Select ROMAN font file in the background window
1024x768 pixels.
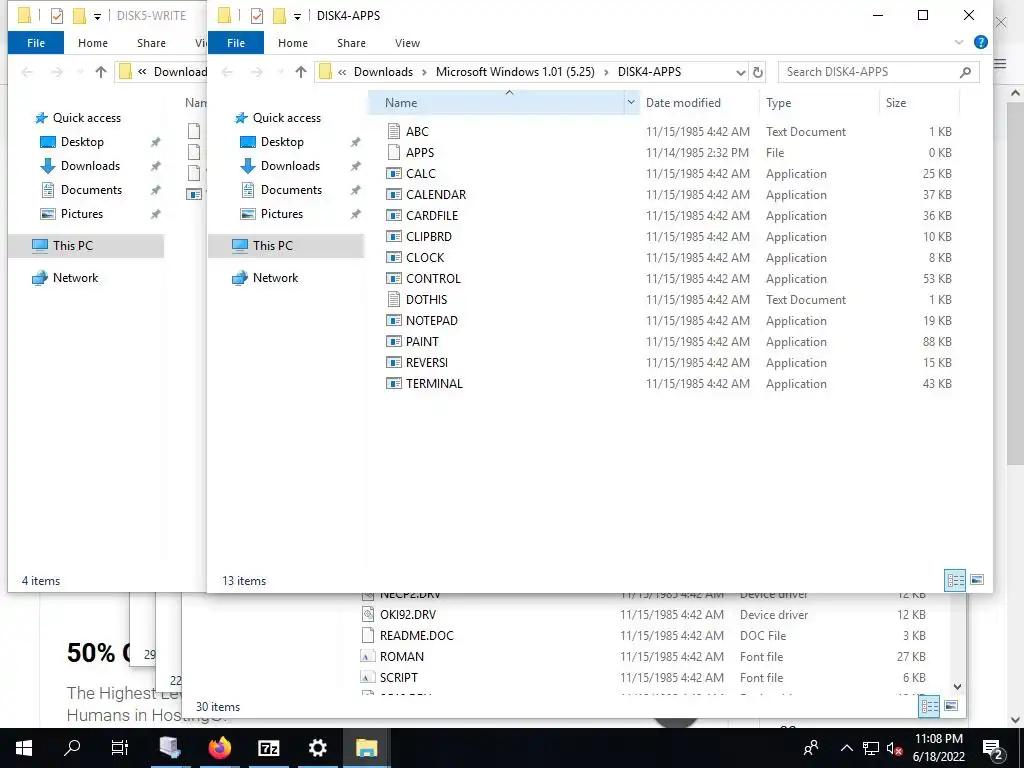click(402, 656)
